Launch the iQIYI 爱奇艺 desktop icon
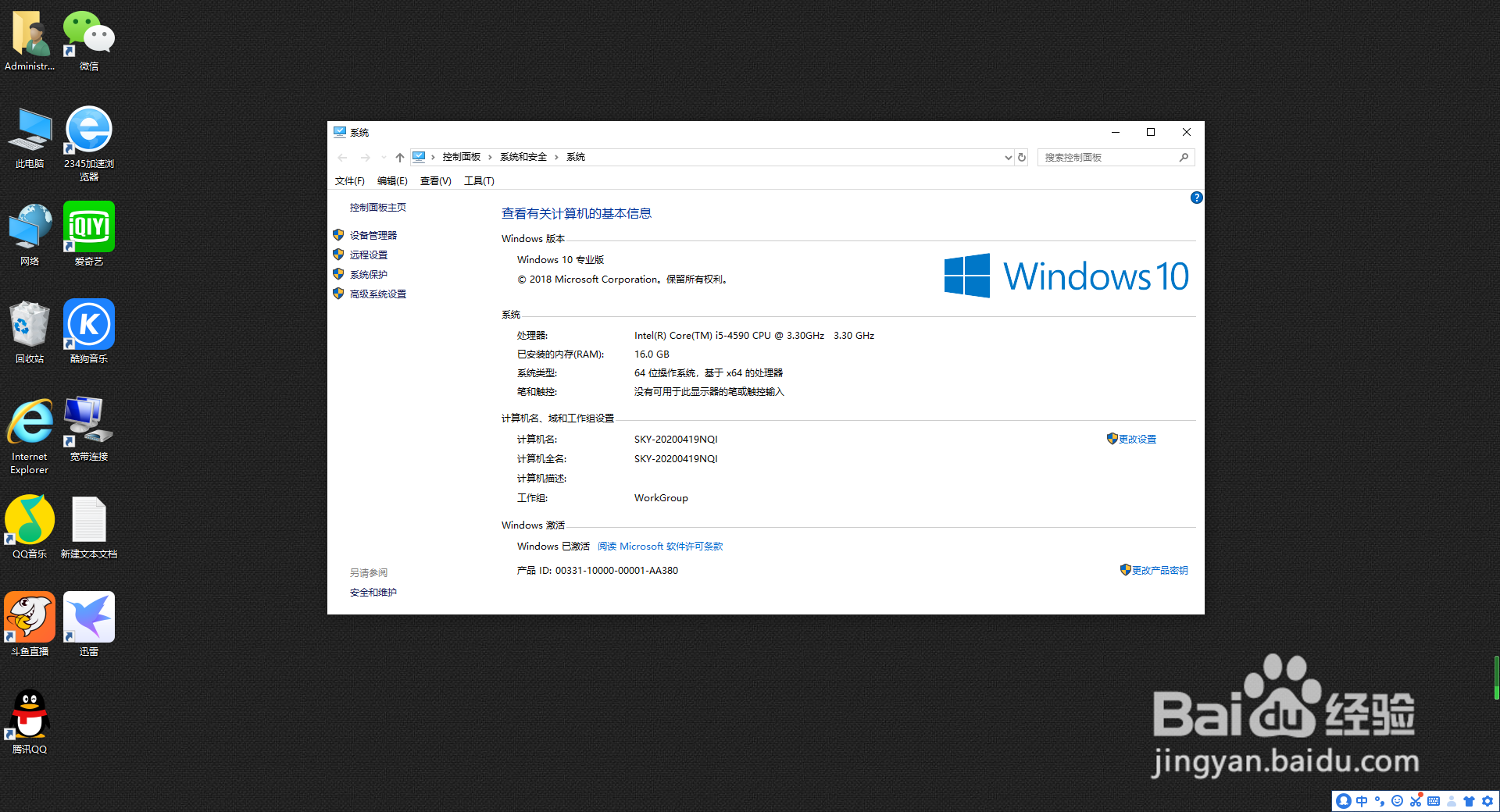This screenshot has height=812, width=1500. click(x=89, y=236)
